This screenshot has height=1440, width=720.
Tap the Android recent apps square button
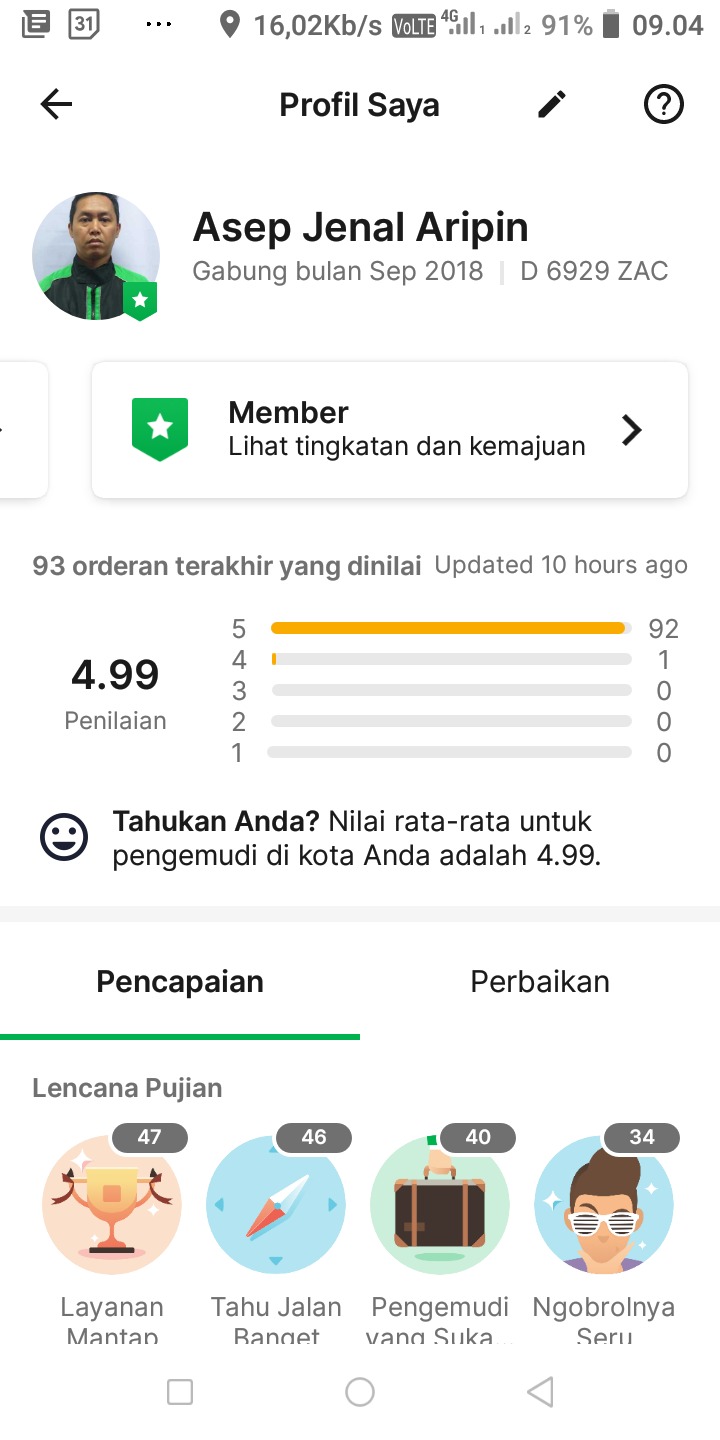[180, 1392]
